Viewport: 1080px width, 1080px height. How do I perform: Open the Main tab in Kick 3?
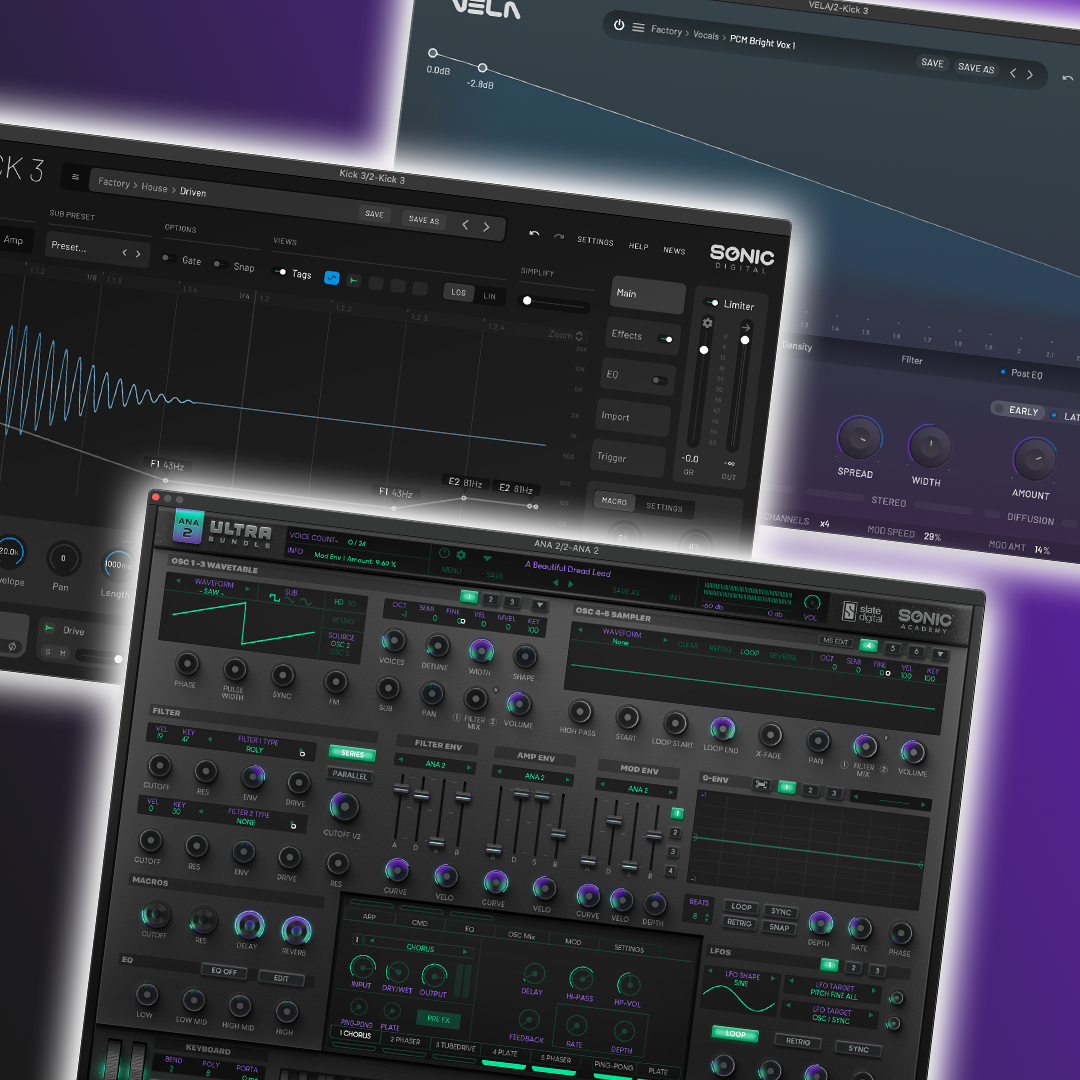coord(647,295)
